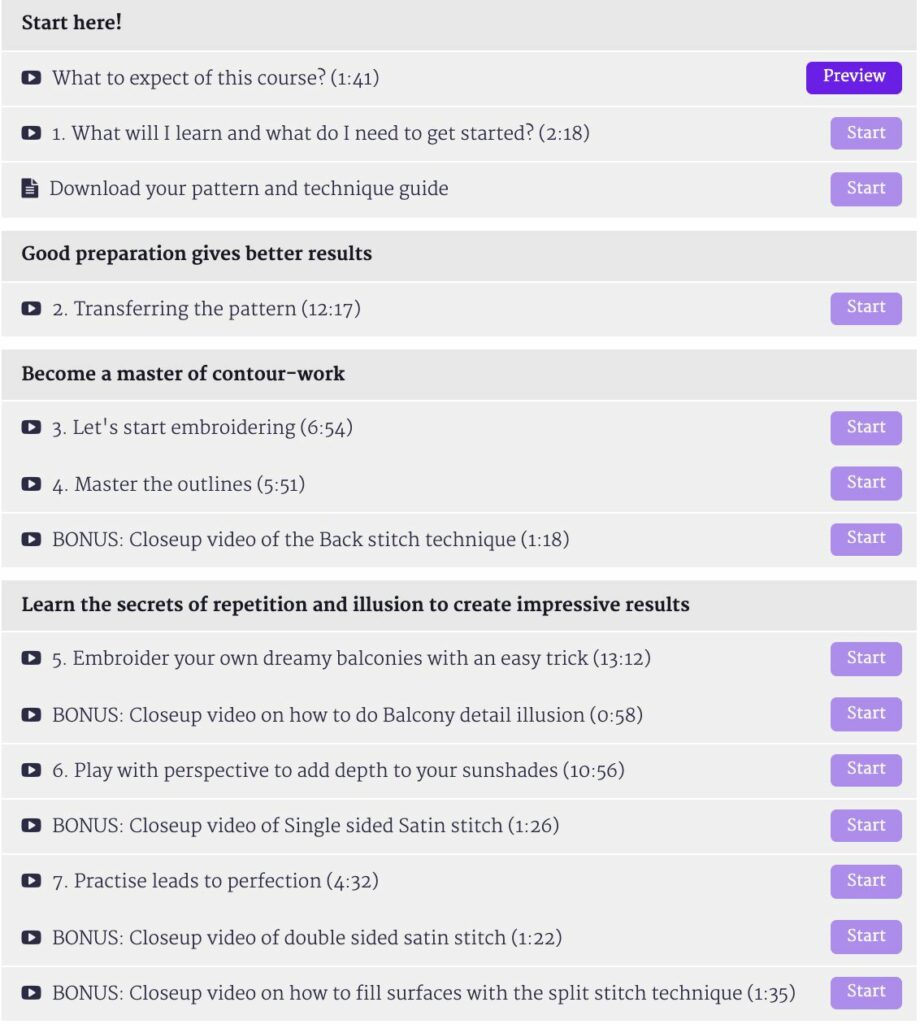Click video icon beside What to expect lecture

click(31, 78)
